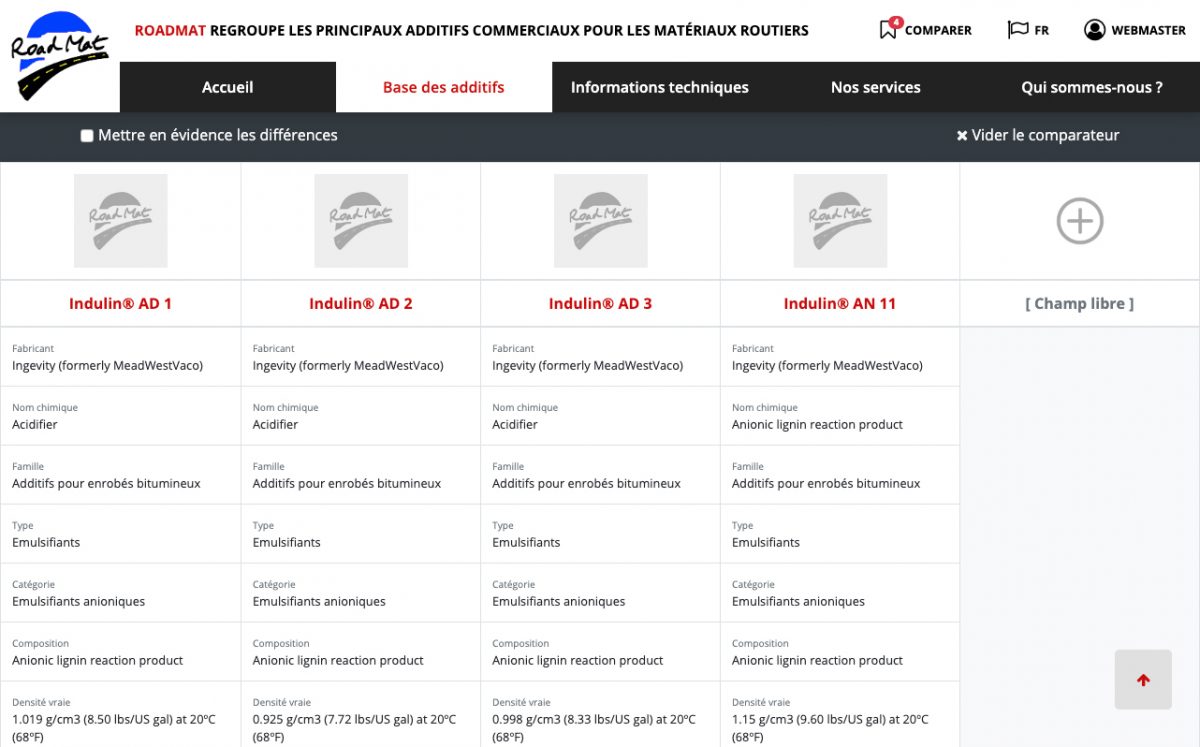This screenshot has height=747, width=1200.
Task: Click the scroll-to-top arrow button
Action: point(1143,680)
